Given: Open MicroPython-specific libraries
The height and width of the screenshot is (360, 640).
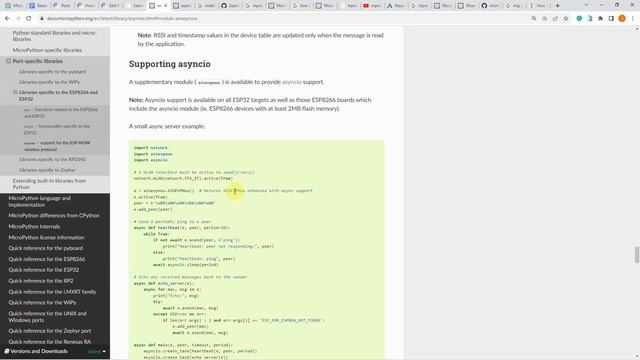Looking at the screenshot, I should click(47, 50).
